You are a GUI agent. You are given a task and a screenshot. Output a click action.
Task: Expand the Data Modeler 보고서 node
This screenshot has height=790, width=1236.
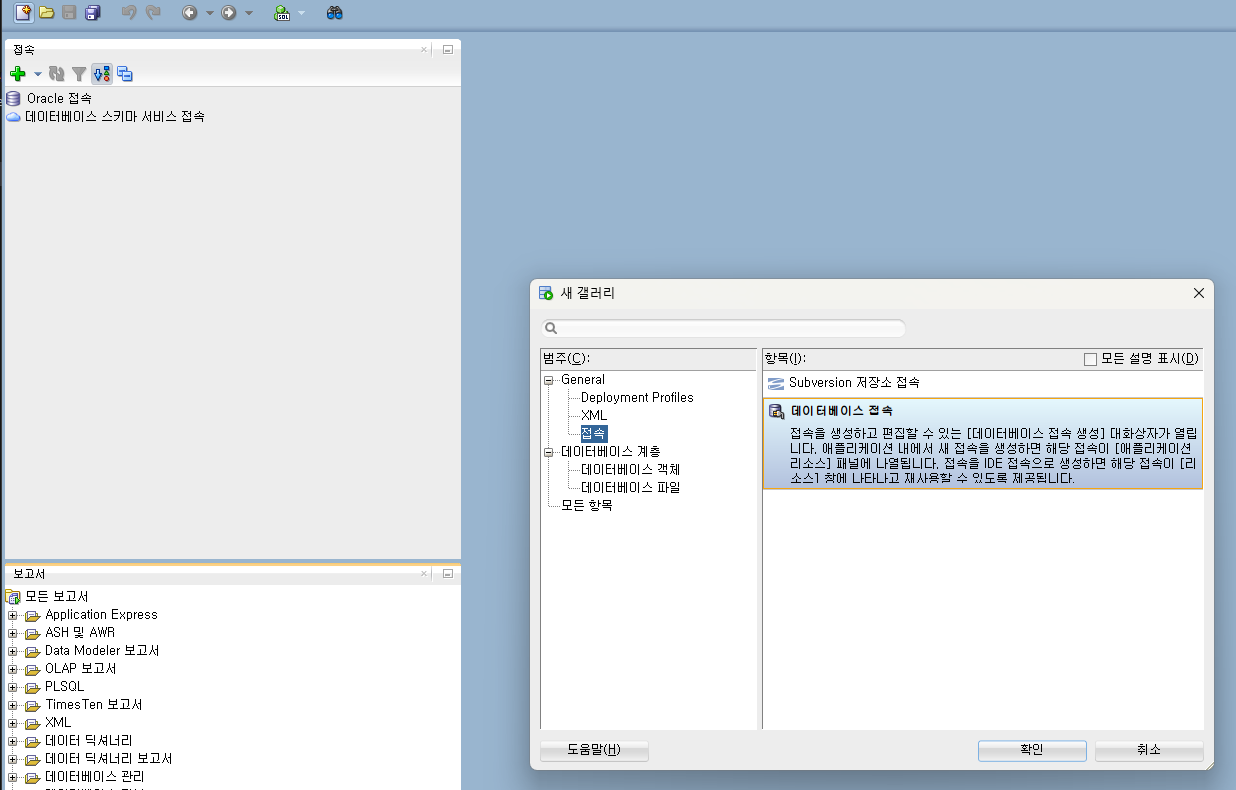coord(13,651)
